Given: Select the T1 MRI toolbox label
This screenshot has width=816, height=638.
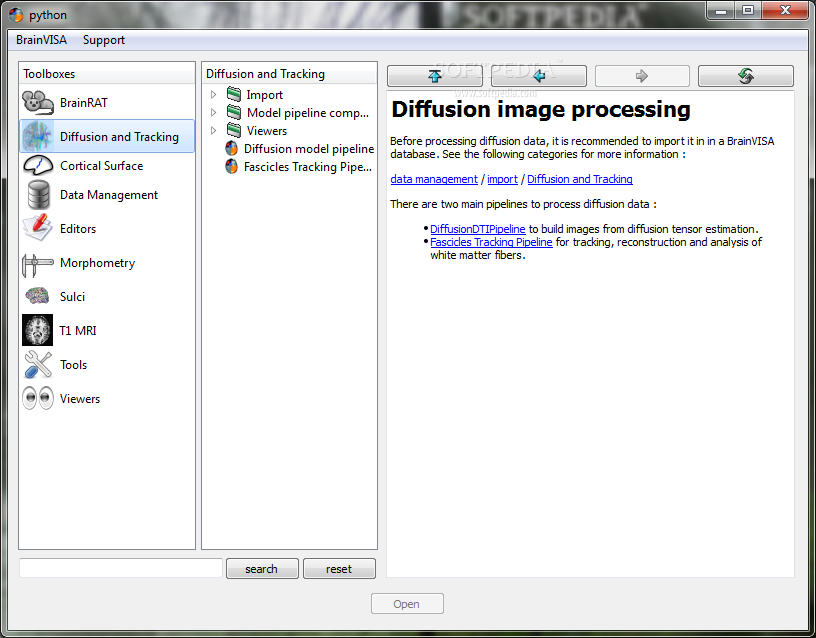Looking at the screenshot, I should (78, 330).
